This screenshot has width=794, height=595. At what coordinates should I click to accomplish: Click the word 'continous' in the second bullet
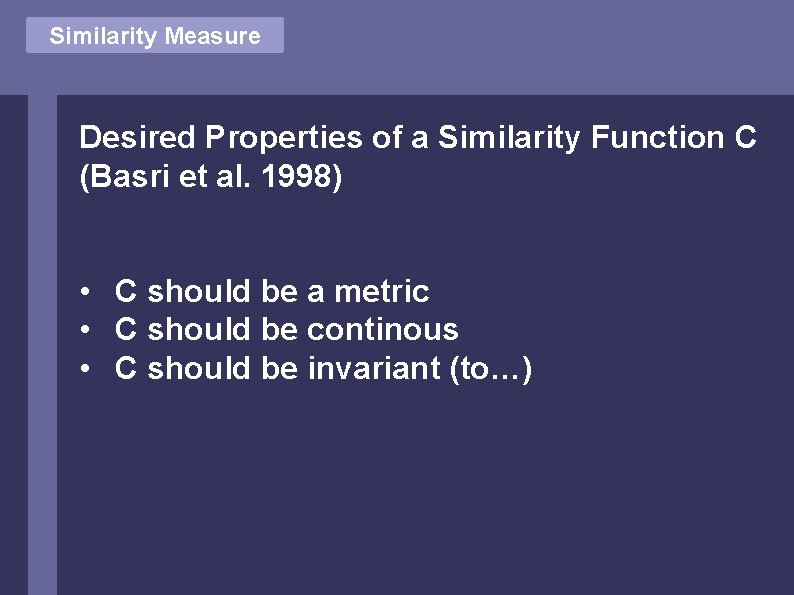click(382, 330)
